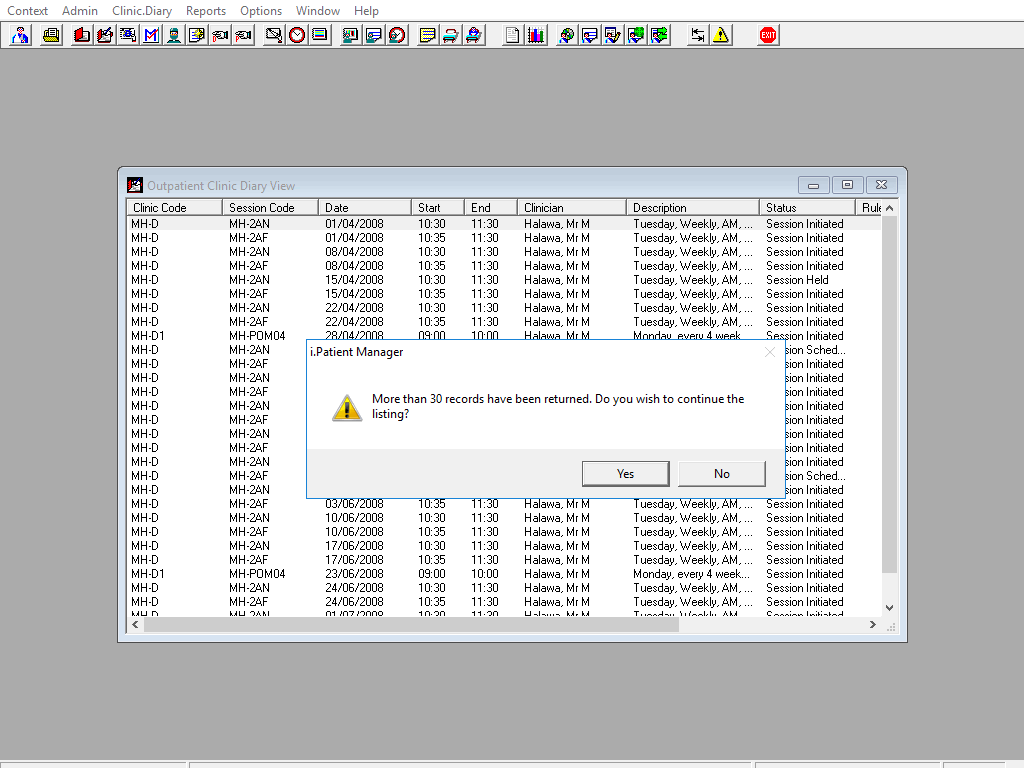Image resolution: width=1024 pixels, height=768 pixels.
Task: Click the blank document toolbar icon
Action: click(x=512, y=35)
